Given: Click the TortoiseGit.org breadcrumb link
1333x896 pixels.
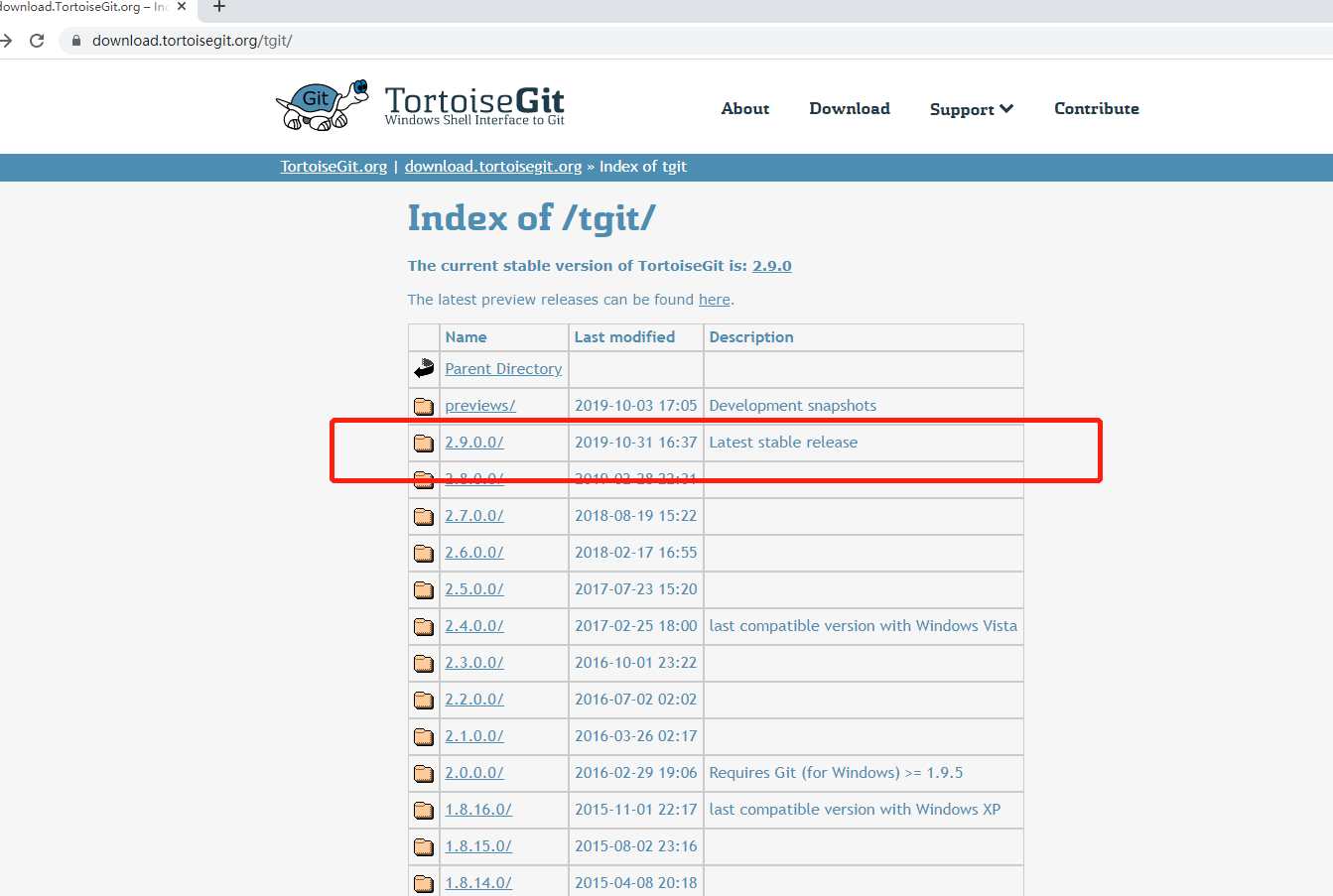Looking at the screenshot, I should coord(333,167).
